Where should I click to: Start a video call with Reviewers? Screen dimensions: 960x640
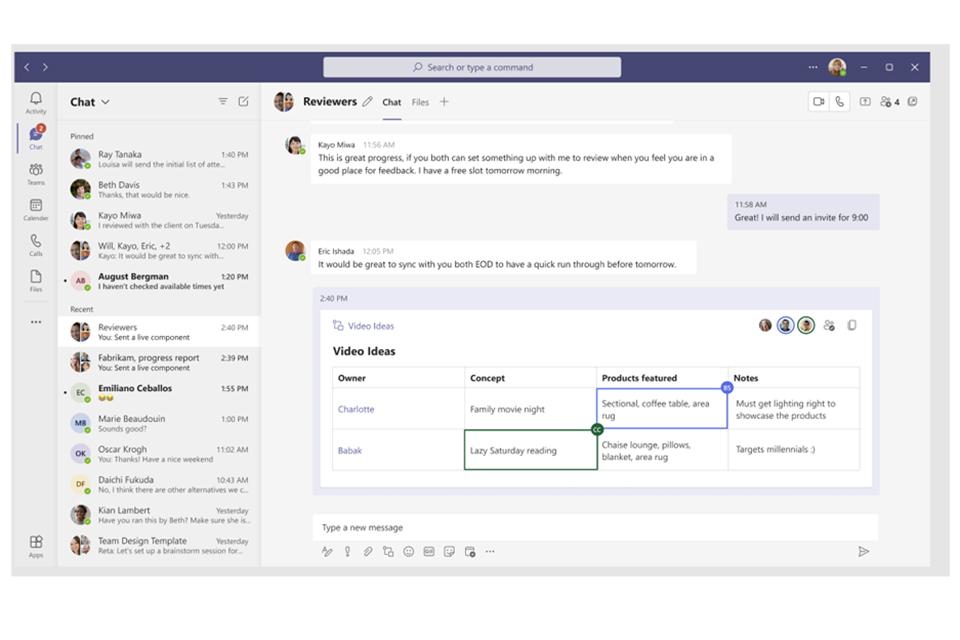coord(818,102)
